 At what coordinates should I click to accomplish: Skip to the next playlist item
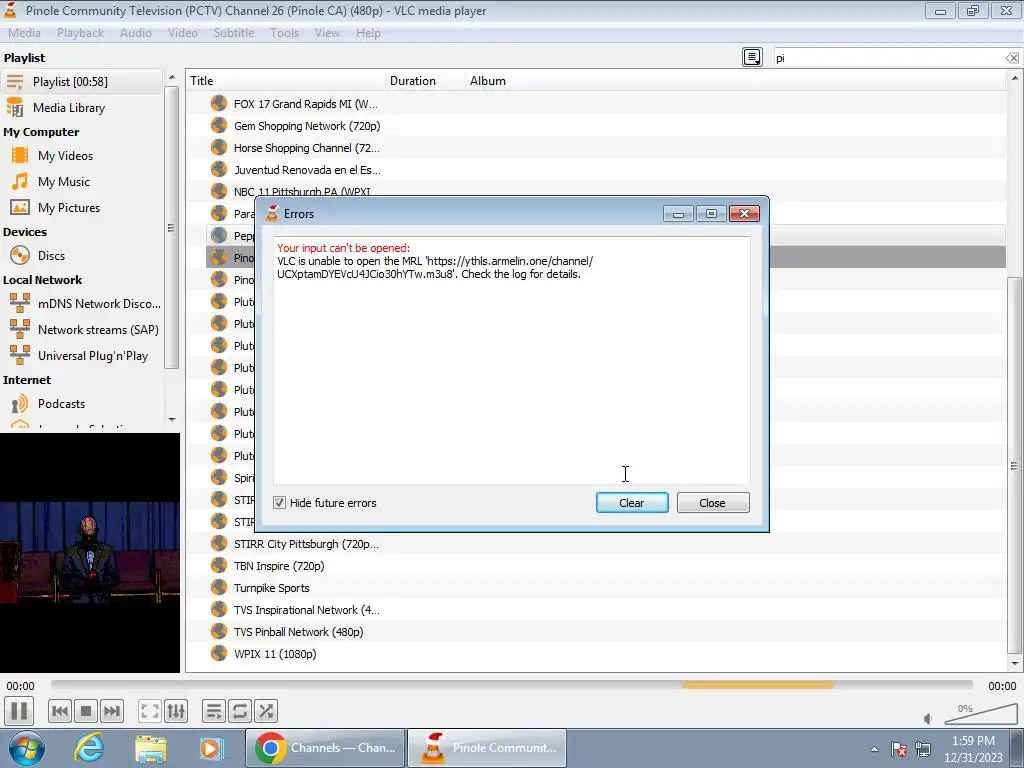pos(112,711)
